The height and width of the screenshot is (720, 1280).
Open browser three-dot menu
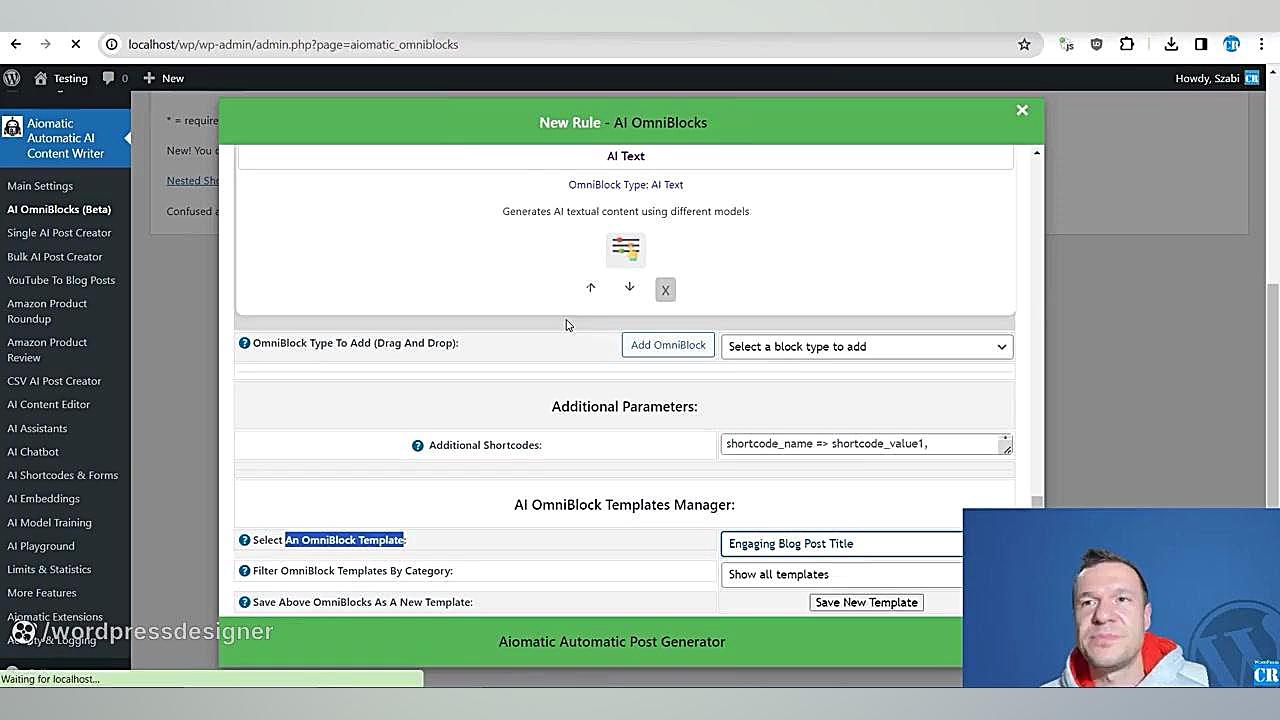pyautogui.click(x=1263, y=44)
